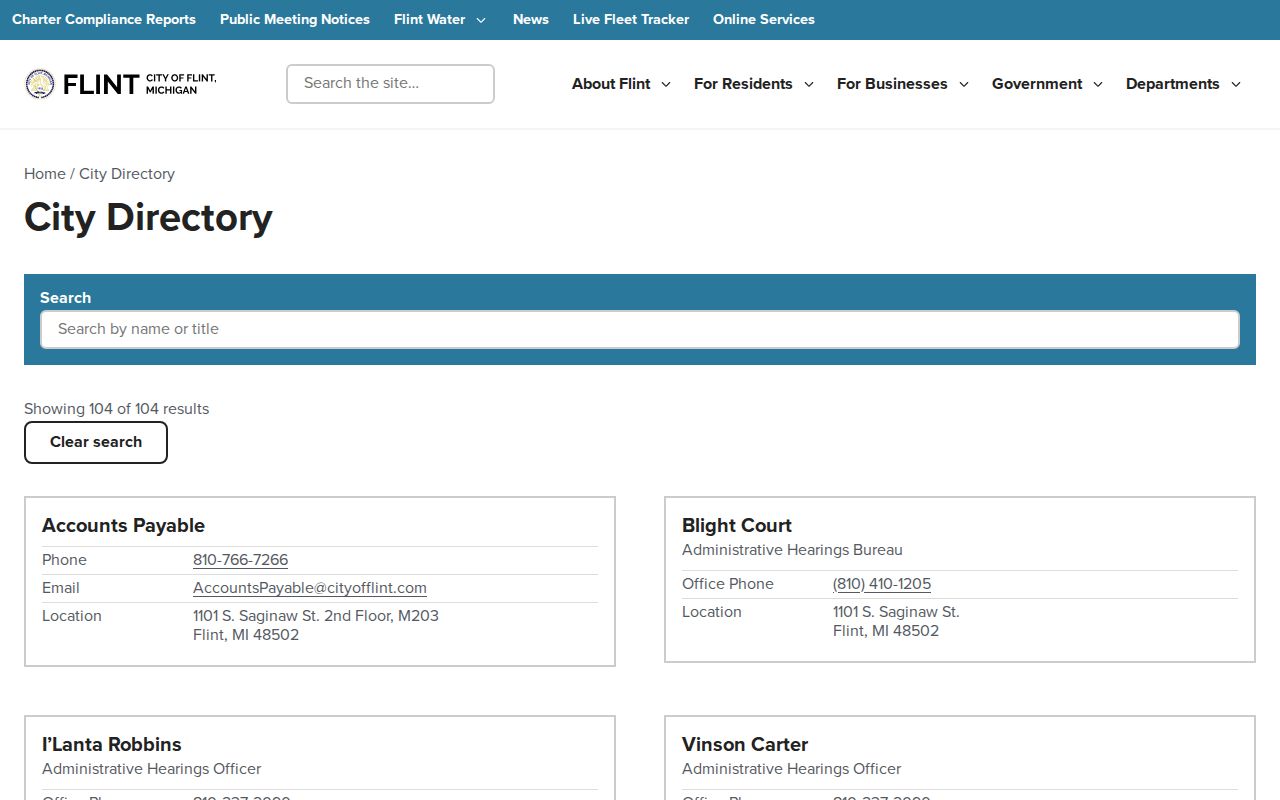This screenshot has height=800, width=1280.
Task: Expand the Flint Water chevron
Action: 481,20
